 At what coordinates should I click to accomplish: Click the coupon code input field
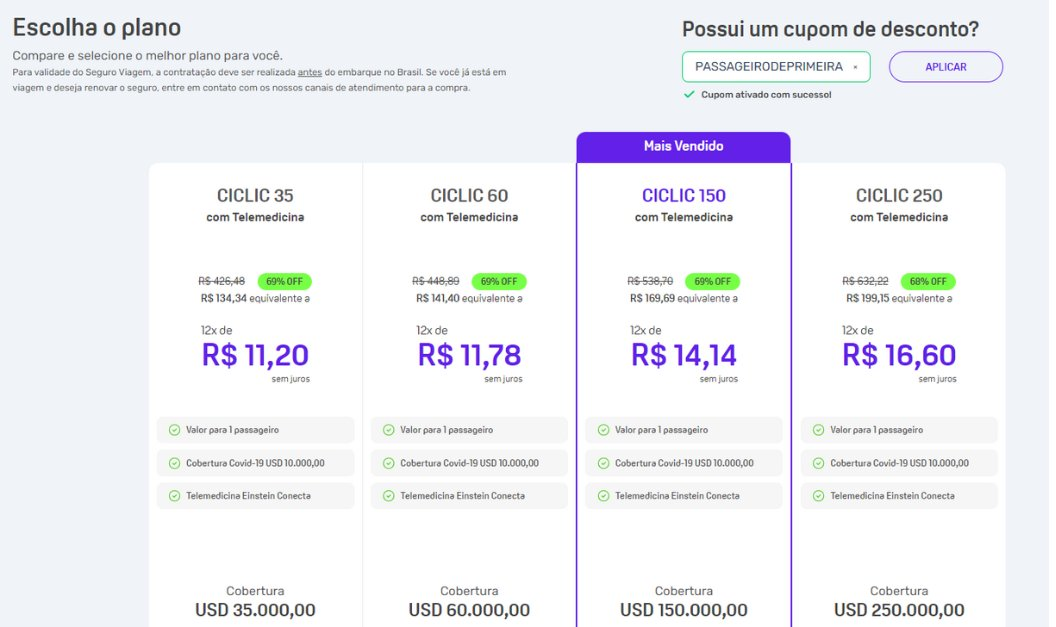coord(776,67)
